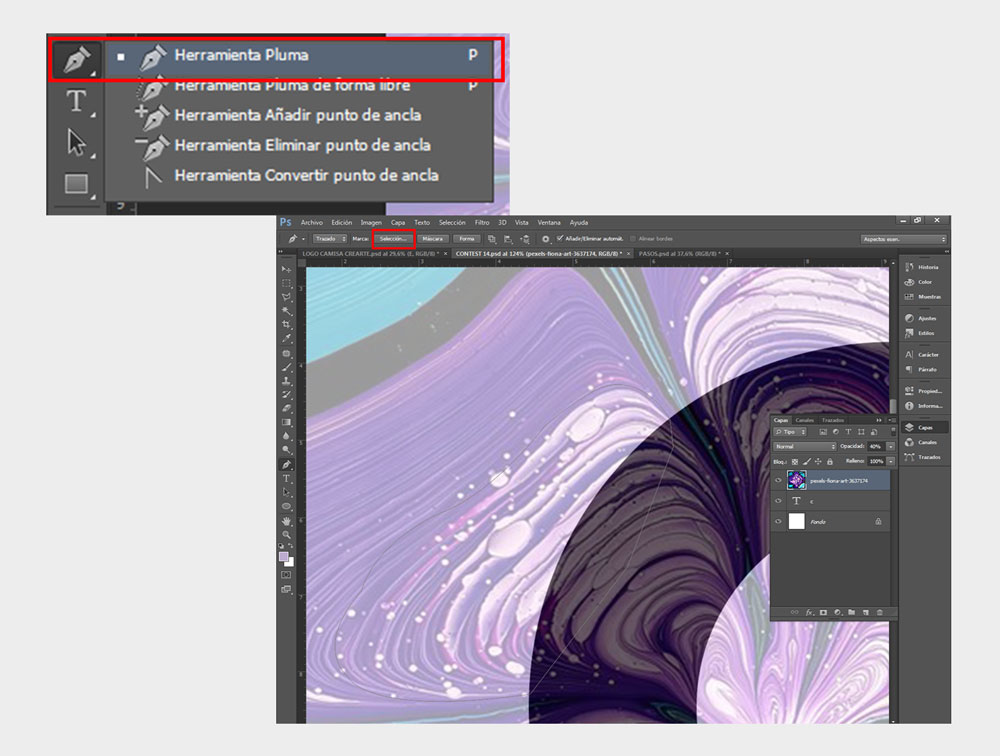This screenshot has height=756, width=1000.
Task: Hide the text layer via its eye
Action: point(778,501)
